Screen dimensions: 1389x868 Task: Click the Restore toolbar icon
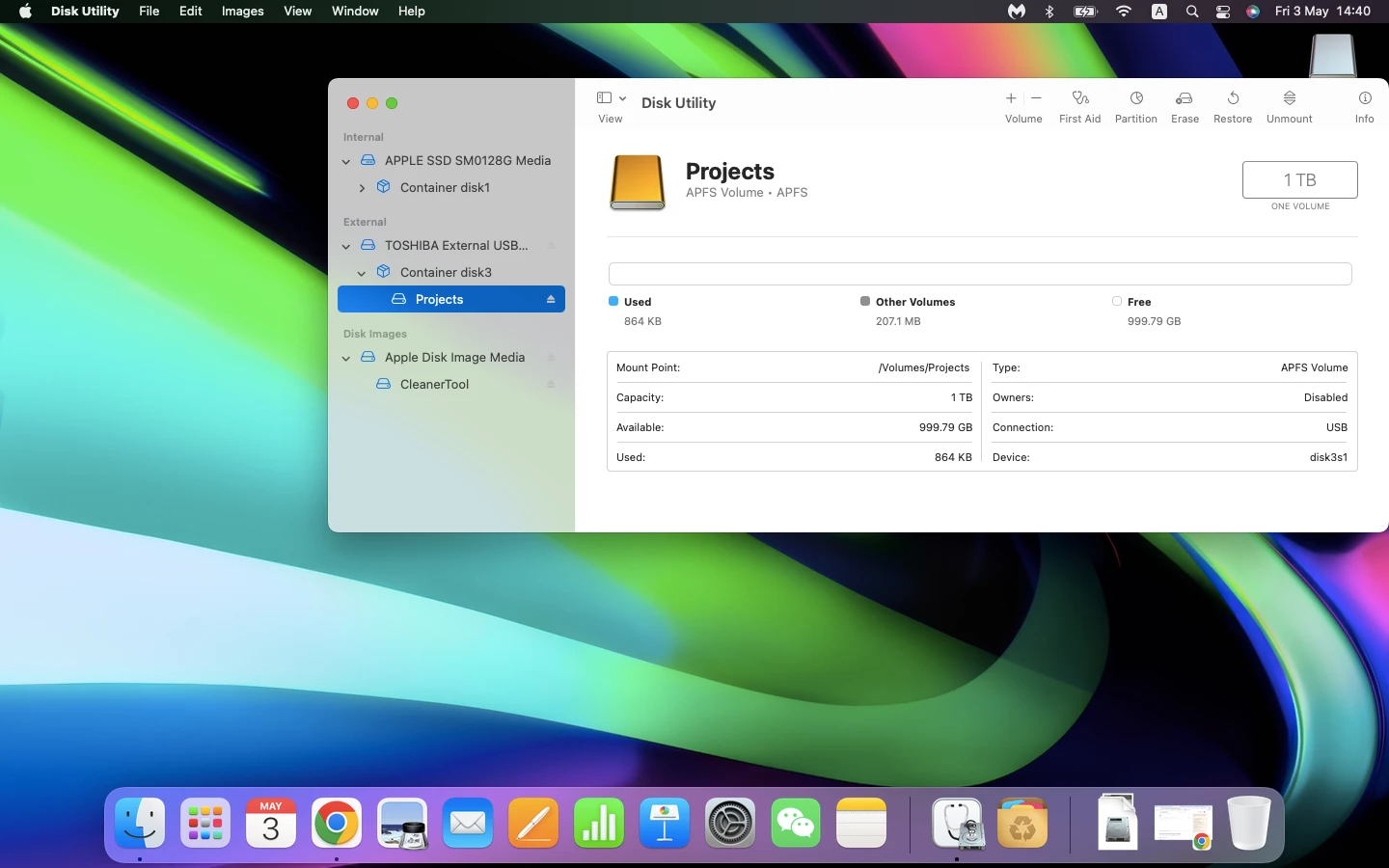pos(1233,98)
